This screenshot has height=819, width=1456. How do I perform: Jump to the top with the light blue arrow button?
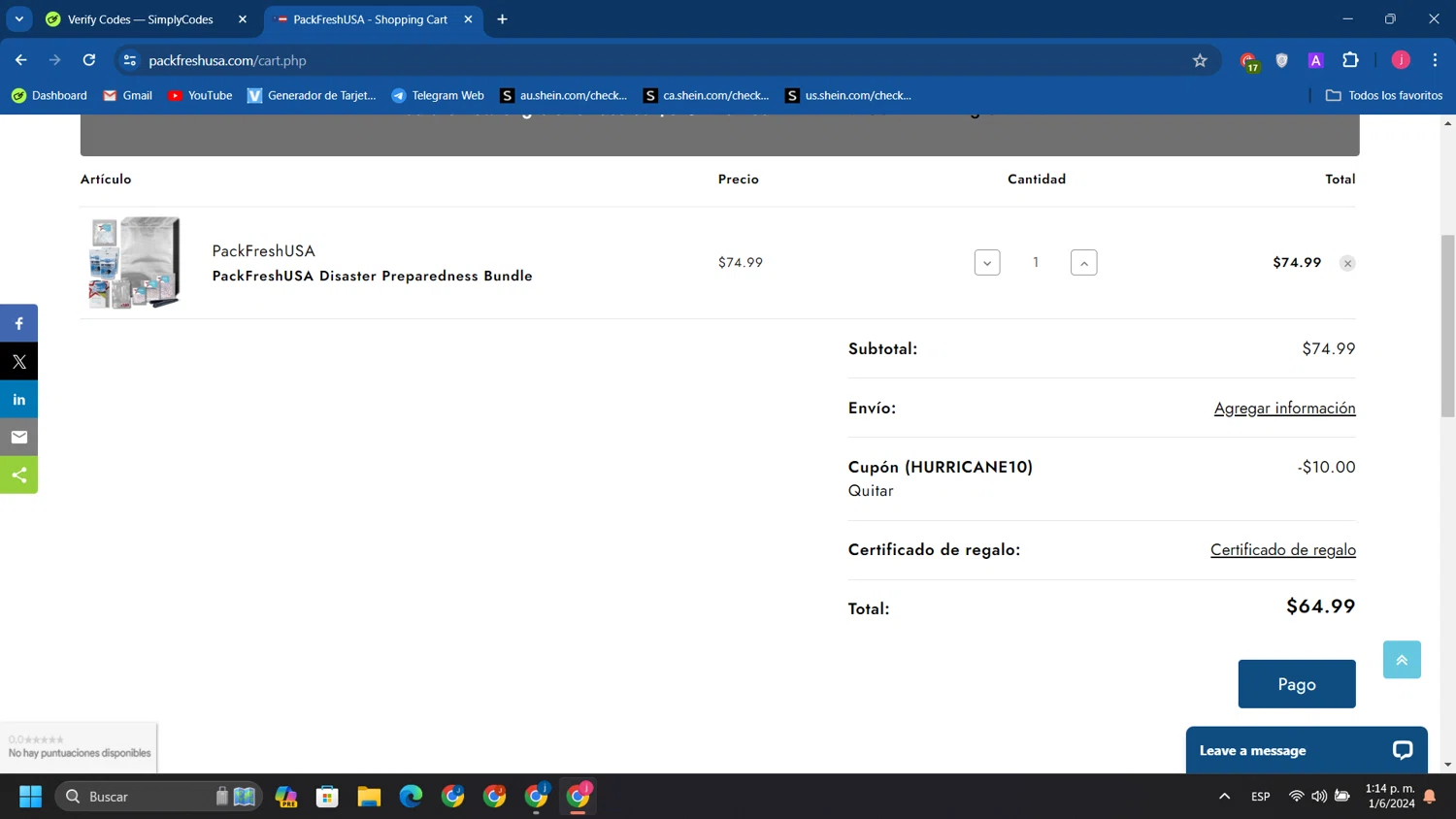1402,660
